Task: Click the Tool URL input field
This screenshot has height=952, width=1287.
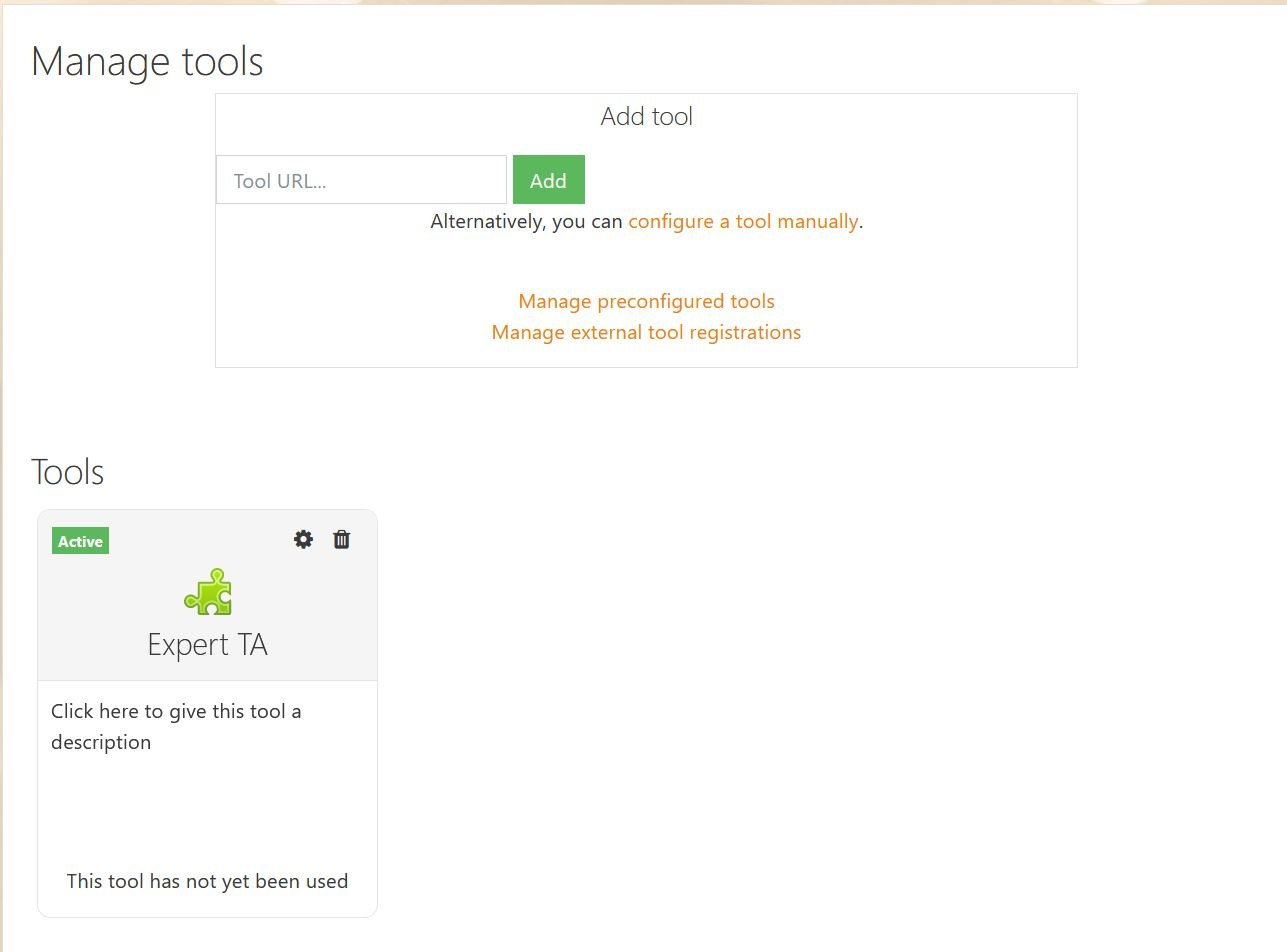Action: coord(361,180)
